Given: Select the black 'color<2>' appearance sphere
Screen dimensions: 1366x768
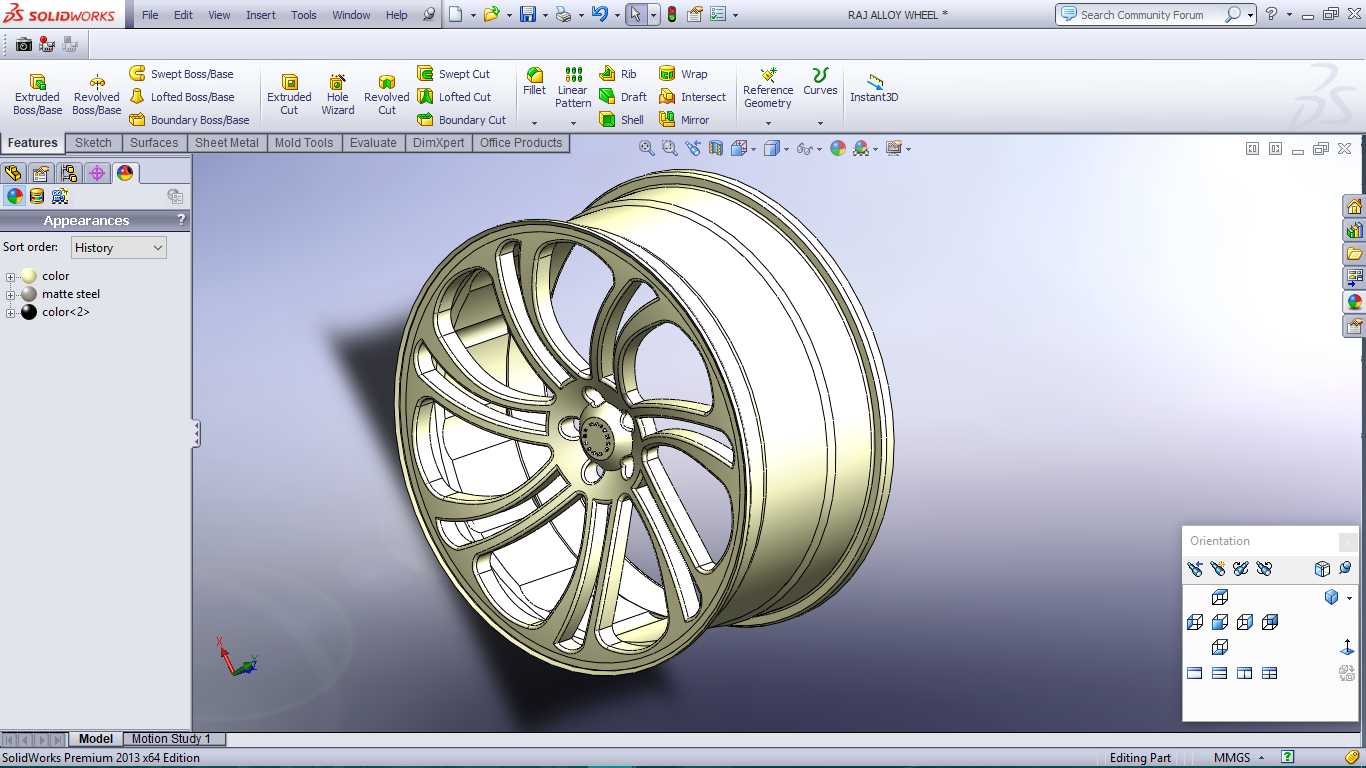Looking at the screenshot, I should (x=29, y=312).
